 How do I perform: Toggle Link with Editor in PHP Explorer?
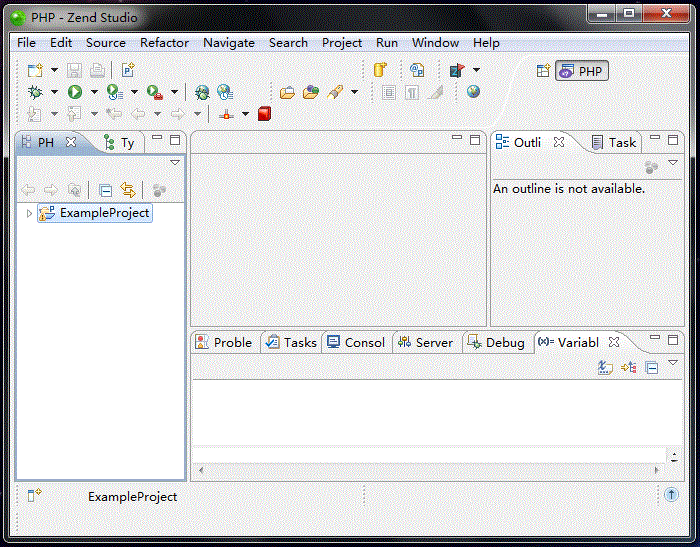[x=127, y=190]
